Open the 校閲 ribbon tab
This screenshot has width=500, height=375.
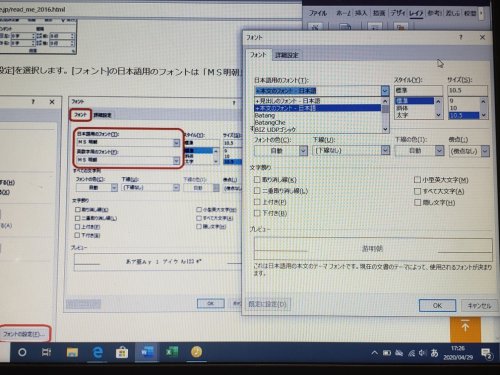point(470,13)
